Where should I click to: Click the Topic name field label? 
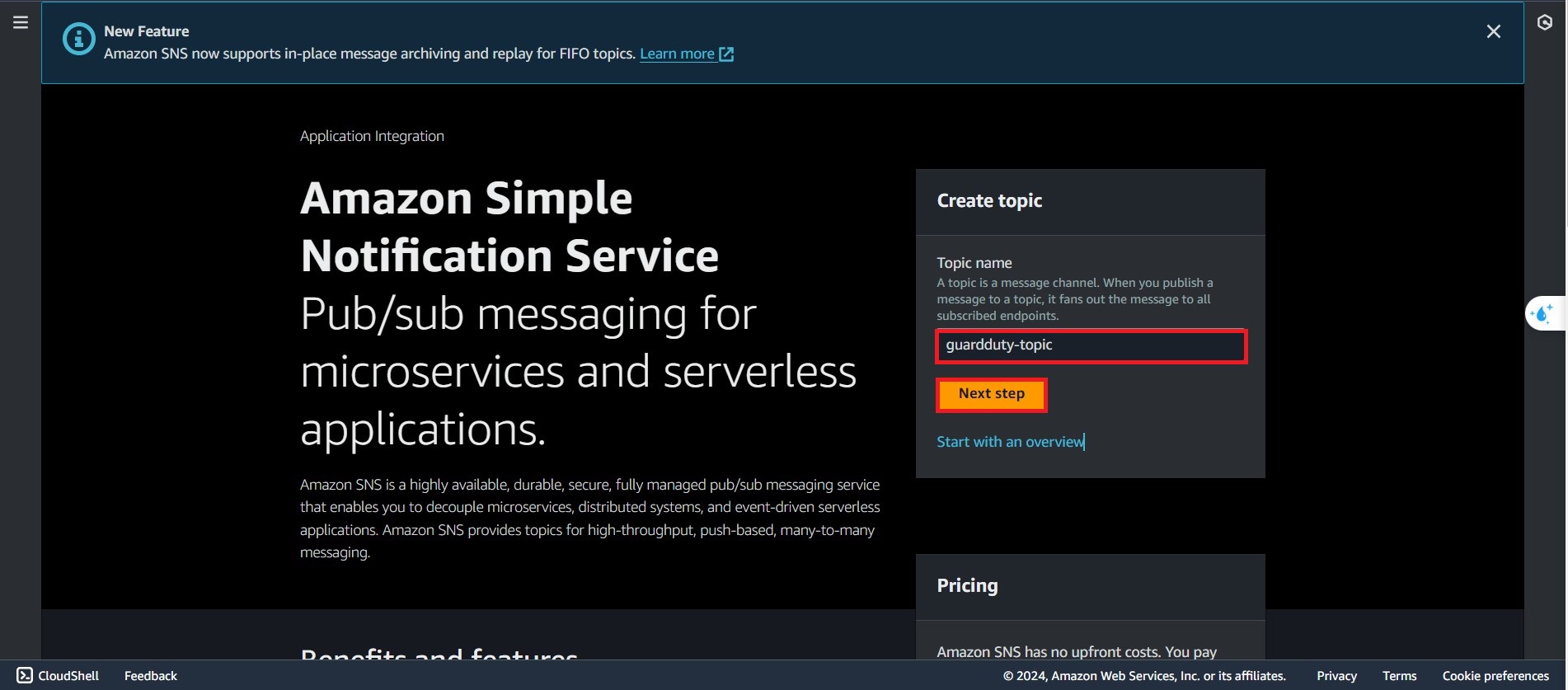coord(974,263)
